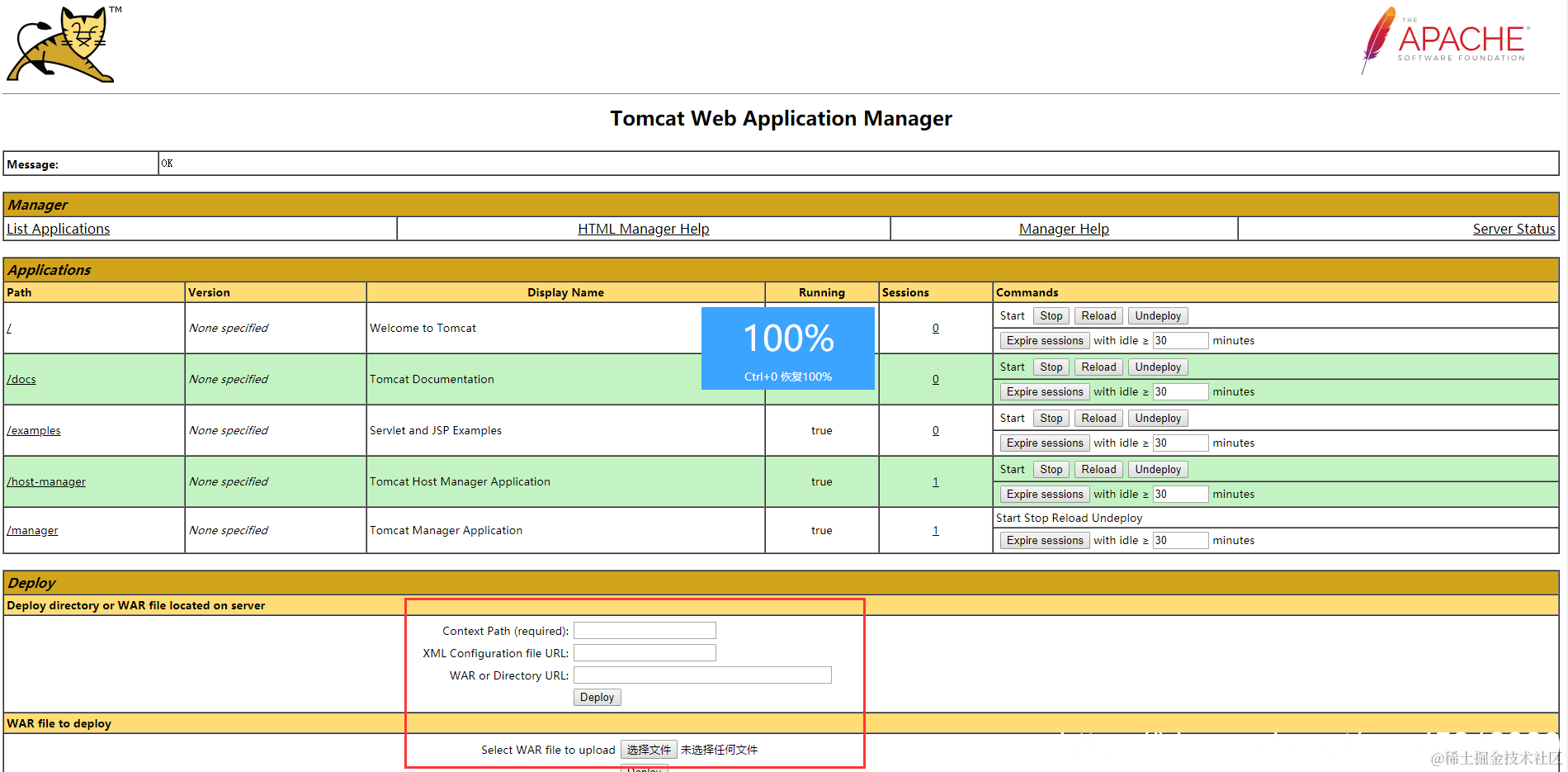This screenshot has height=772, width=1568.
Task: Expire sessions for the /manager application
Action: coord(1045,540)
